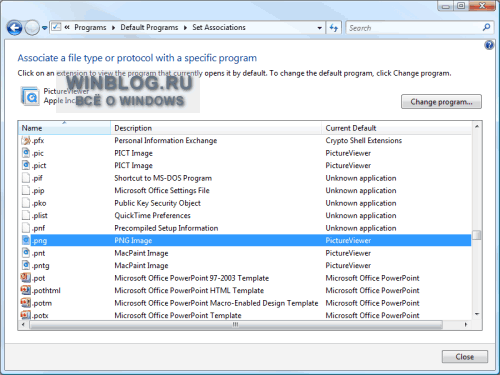The height and width of the screenshot is (375, 500).
Task: Click the Change program... button
Action: (x=441, y=102)
